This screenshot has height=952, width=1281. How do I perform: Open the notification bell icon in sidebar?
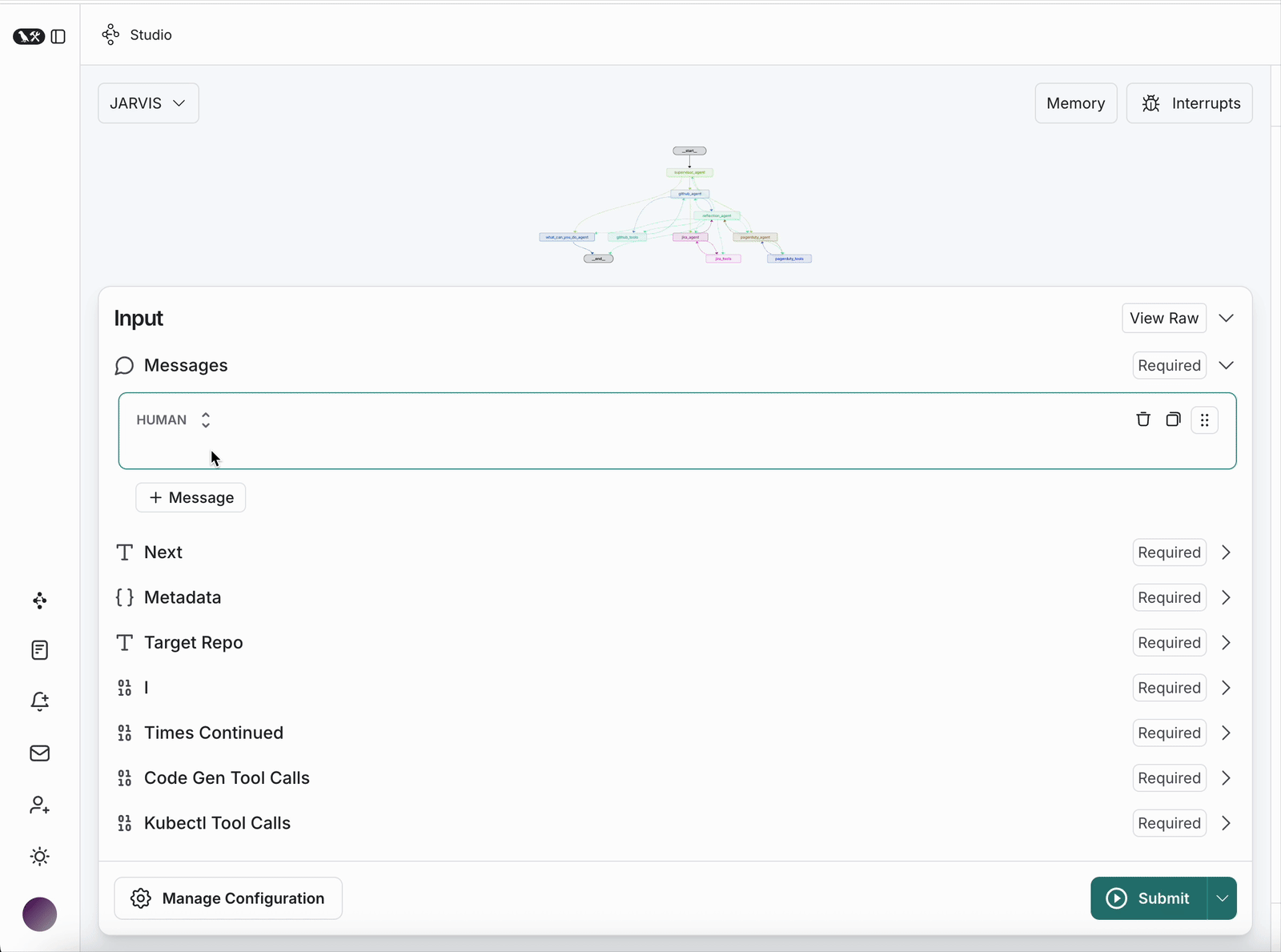pos(40,701)
